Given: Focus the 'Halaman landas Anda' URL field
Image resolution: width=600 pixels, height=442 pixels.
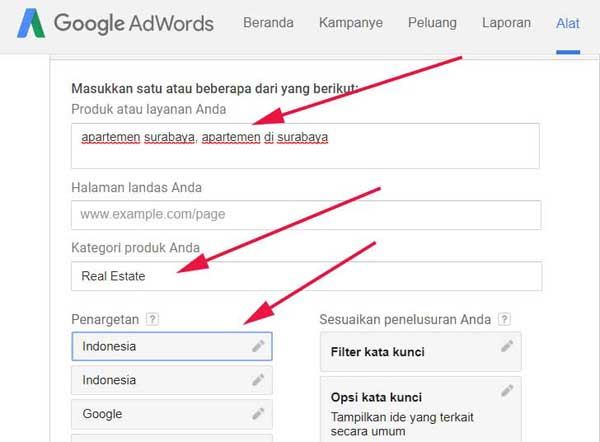Looking at the screenshot, I should [x=306, y=215].
